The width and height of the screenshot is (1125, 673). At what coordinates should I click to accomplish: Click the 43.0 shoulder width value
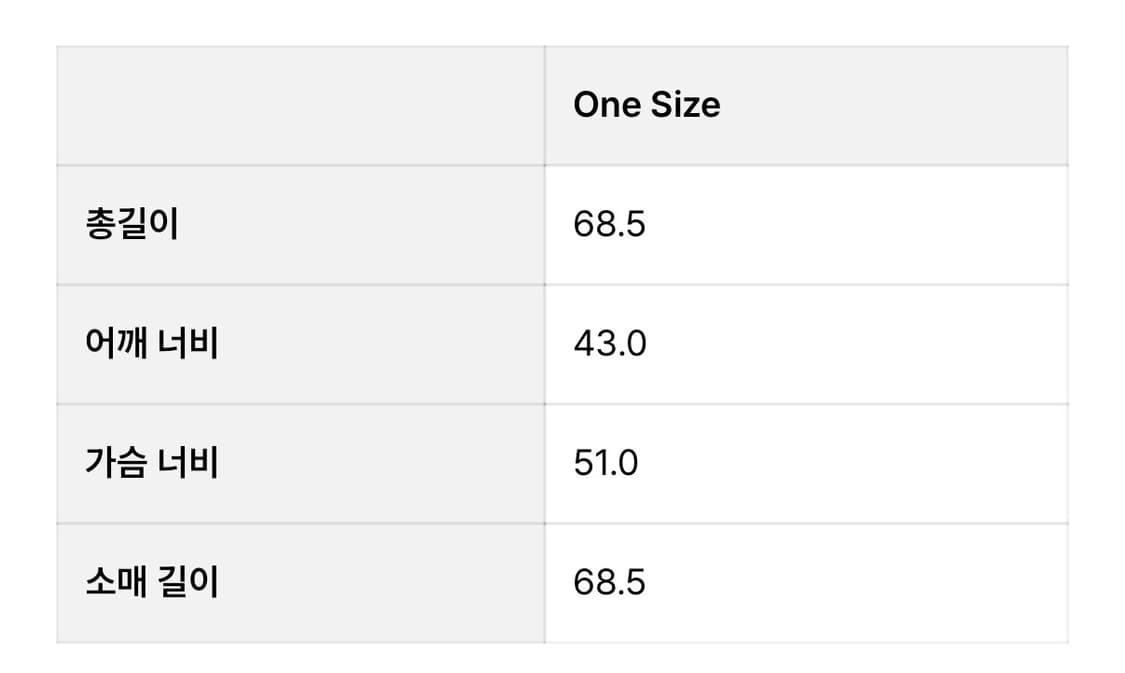pyautogui.click(x=609, y=344)
